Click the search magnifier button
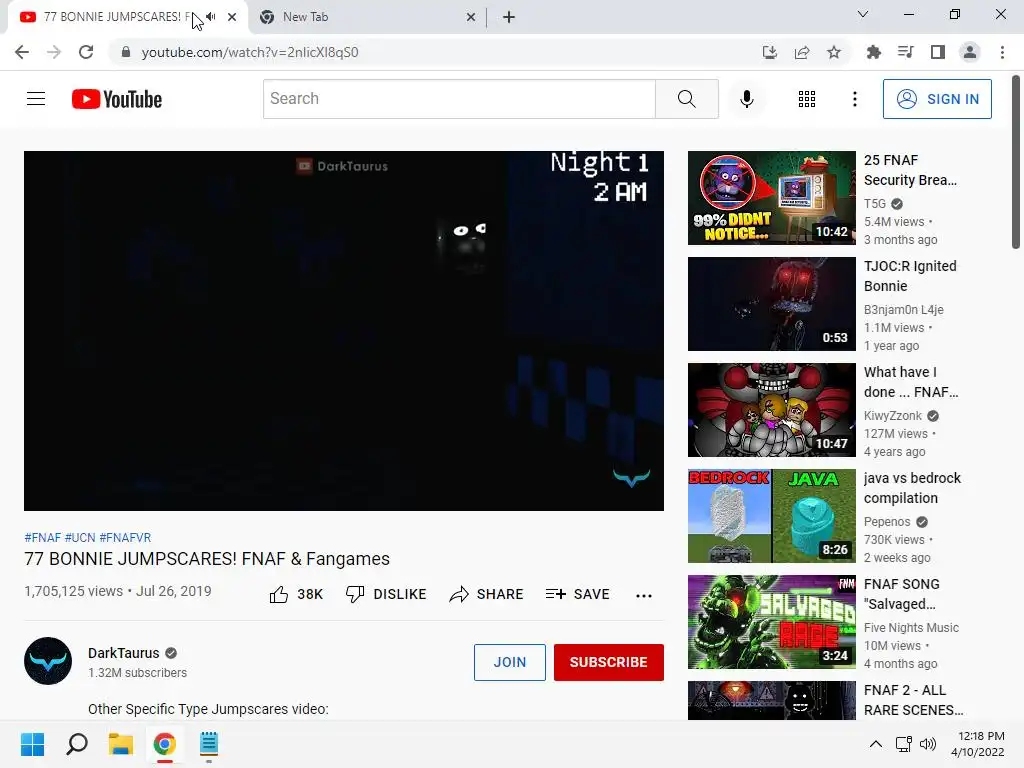1024x768 pixels. 686,99
